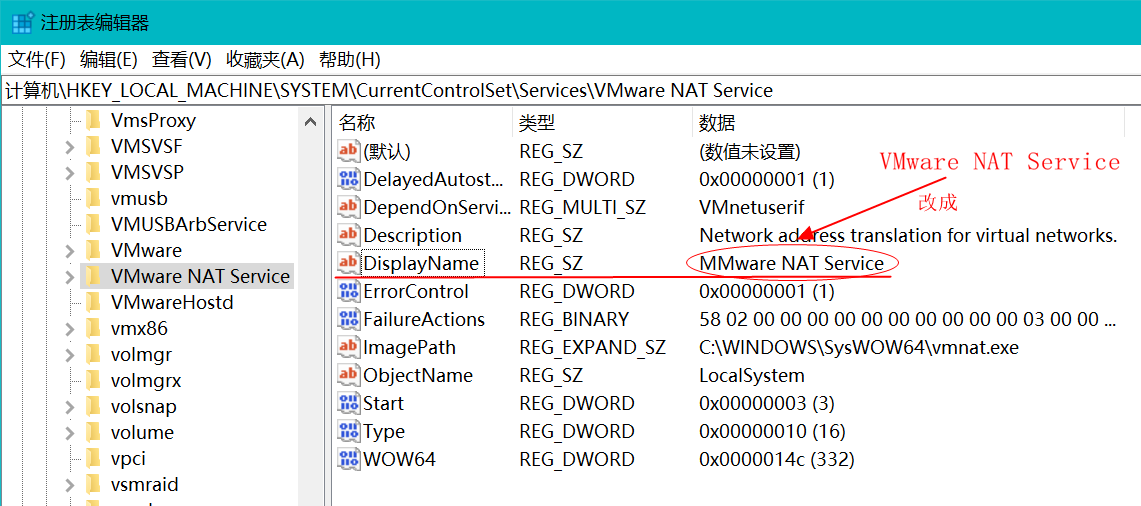Click the REG_MULTI_SZ type cell
The image size is (1141, 506).
[582, 207]
